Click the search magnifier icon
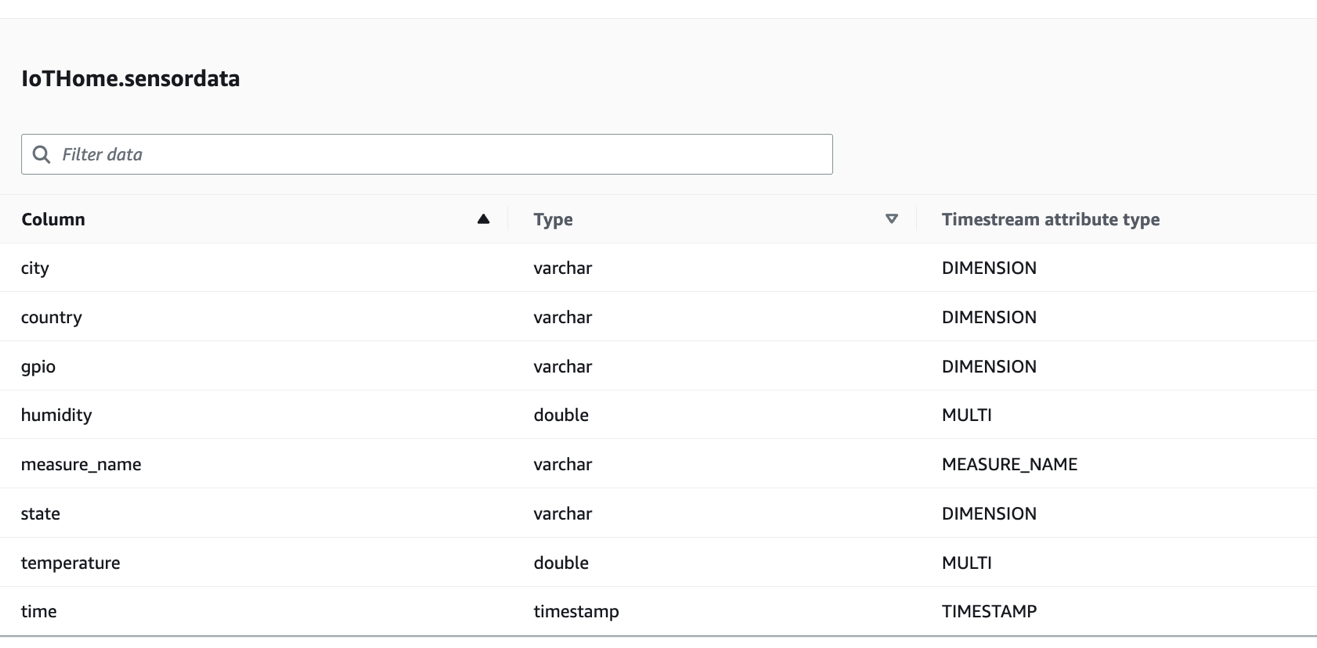1317x648 pixels. coord(41,155)
